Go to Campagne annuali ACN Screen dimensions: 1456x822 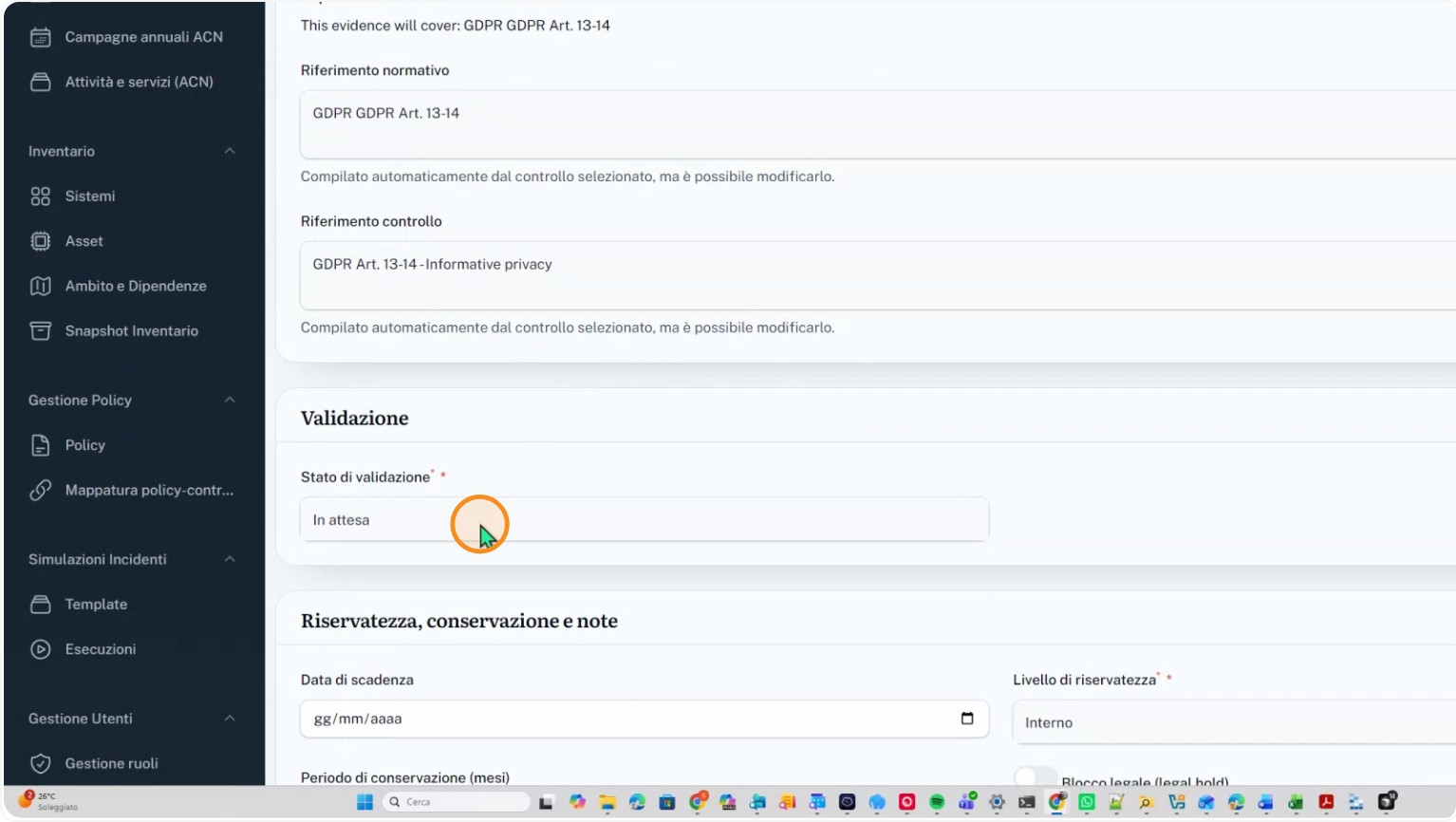click(x=144, y=37)
